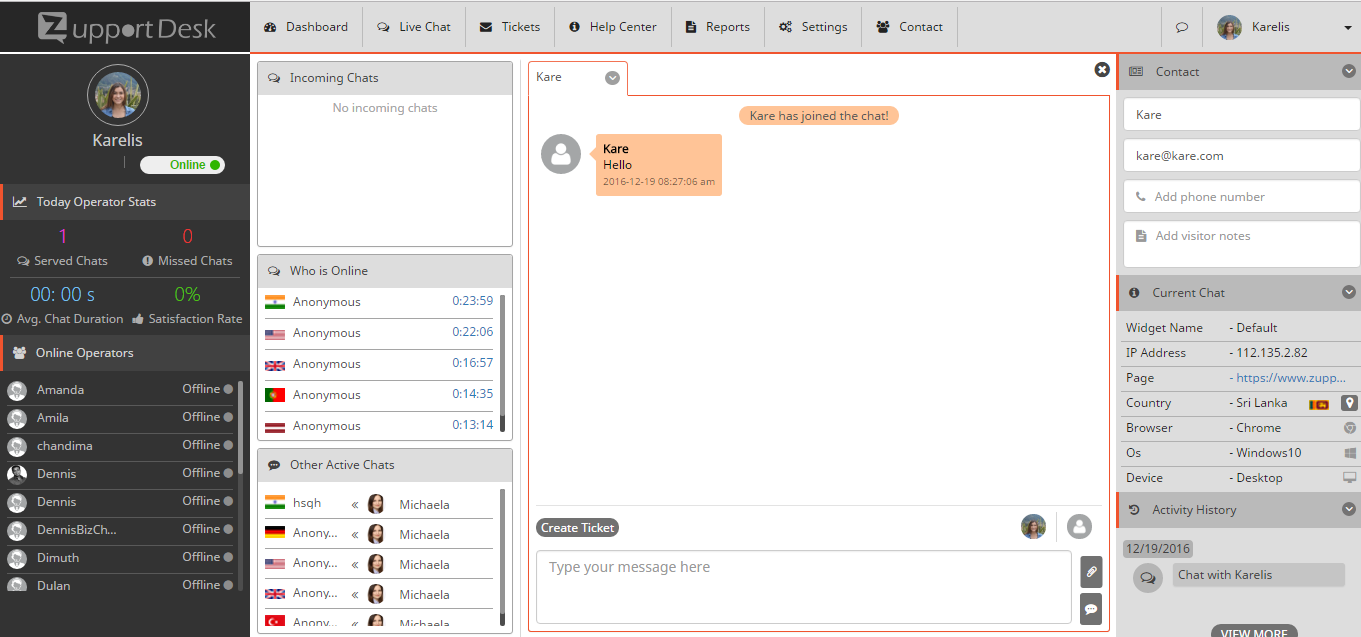Viewport: 1361px width, 637px height.
Task: Open the Help Center
Action: pyautogui.click(x=613, y=27)
